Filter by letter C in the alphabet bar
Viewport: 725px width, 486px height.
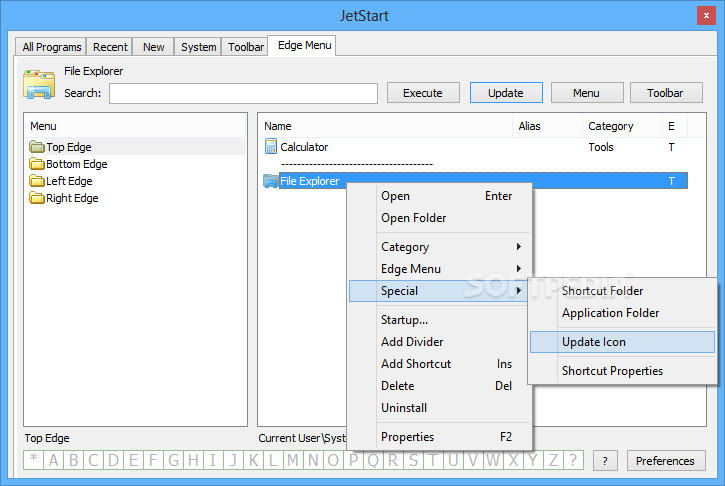coord(93,460)
